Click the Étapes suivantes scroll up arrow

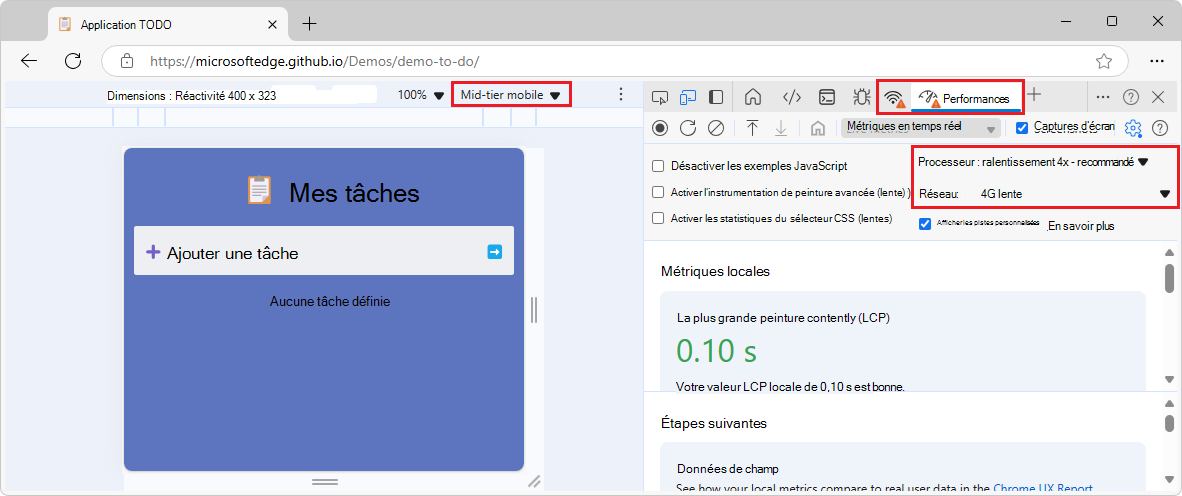(1169, 404)
